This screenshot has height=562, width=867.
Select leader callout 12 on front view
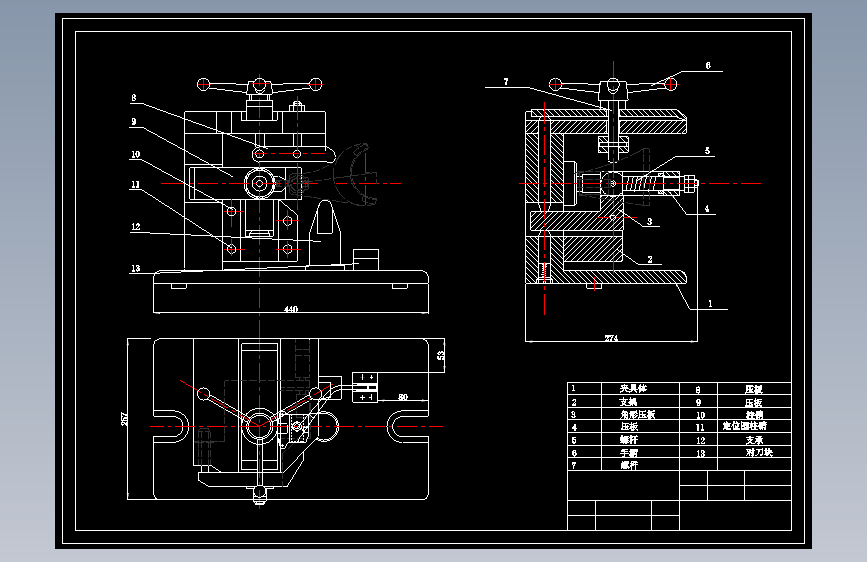136,227
